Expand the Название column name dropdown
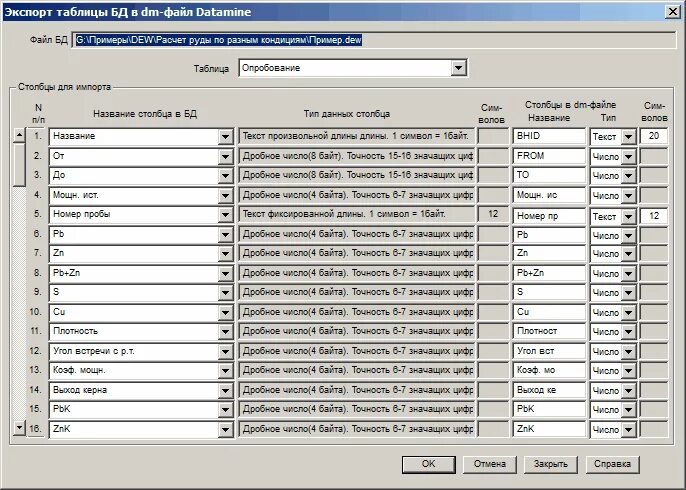Viewport: 686px width, 490px height. 225,137
